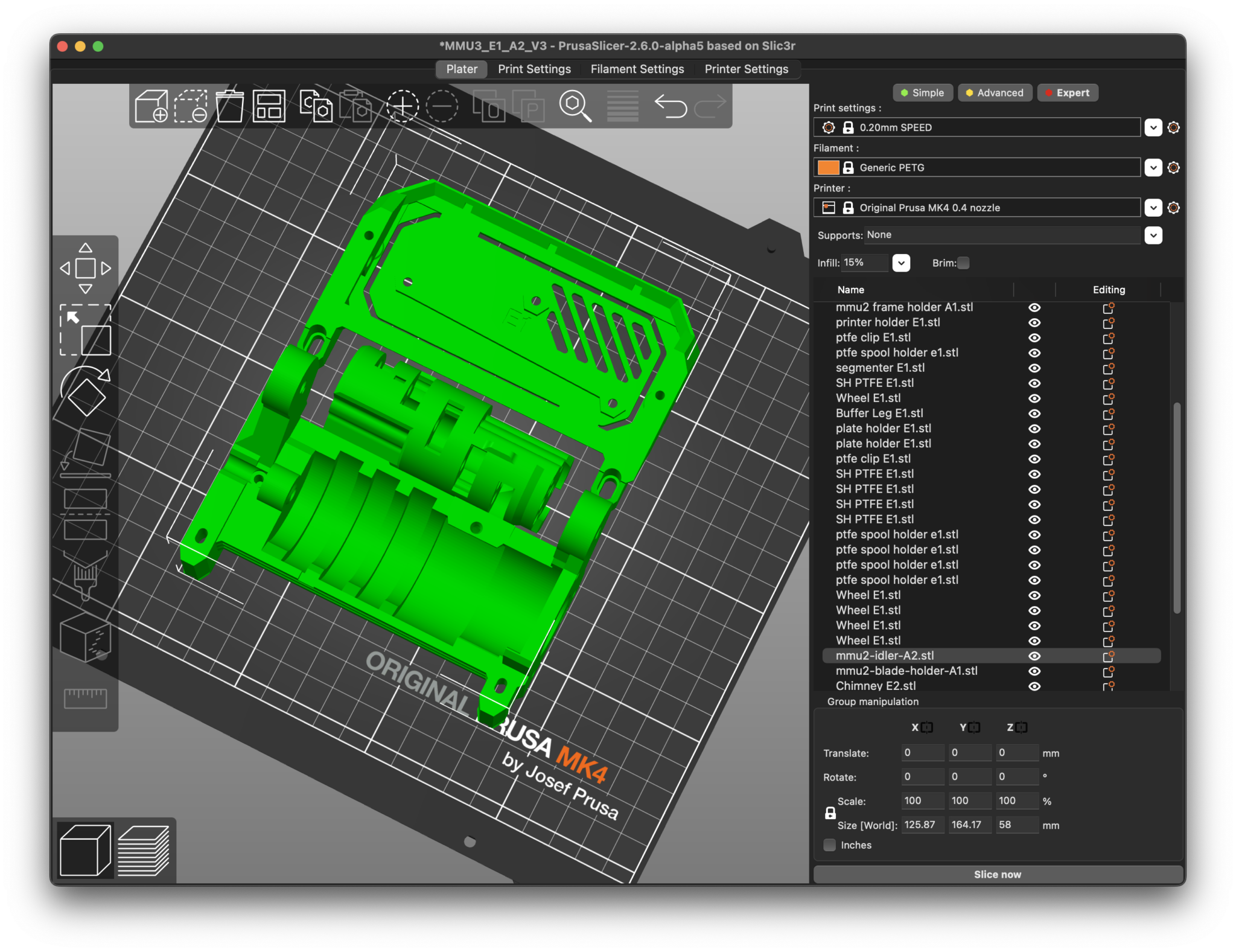Select the Move tool in the left toolbar

86,267
